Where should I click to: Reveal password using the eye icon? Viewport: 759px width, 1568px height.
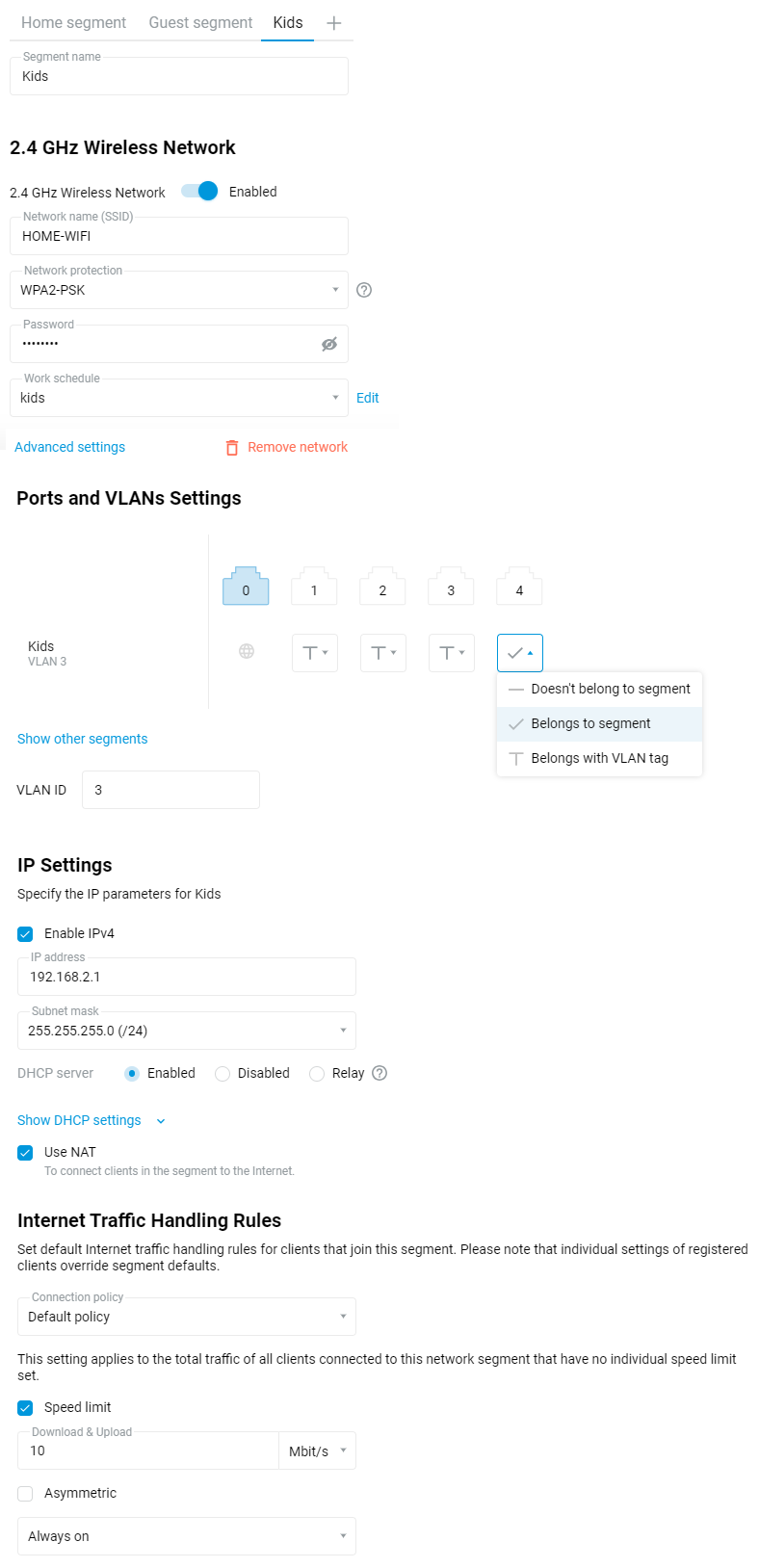pos(329,344)
